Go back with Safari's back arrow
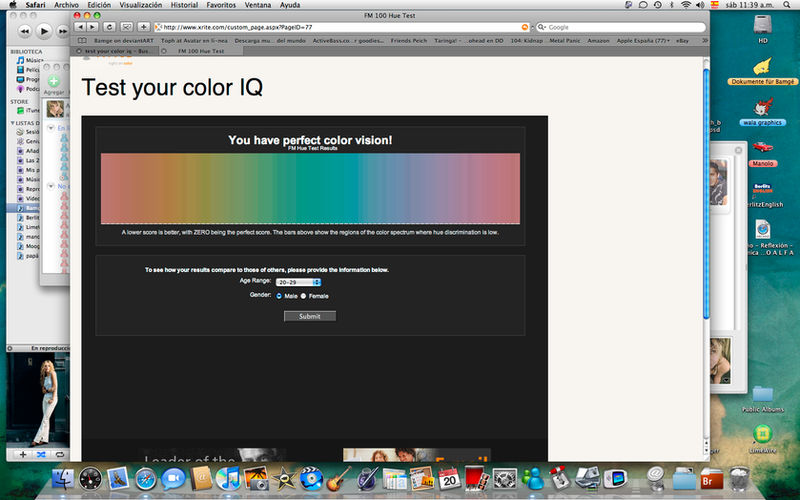This screenshot has height=500, width=800. (x=80, y=27)
